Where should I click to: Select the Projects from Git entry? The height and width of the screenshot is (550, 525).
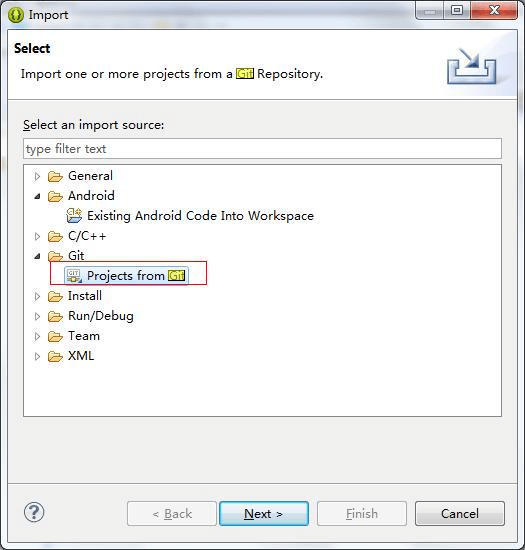(136, 276)
